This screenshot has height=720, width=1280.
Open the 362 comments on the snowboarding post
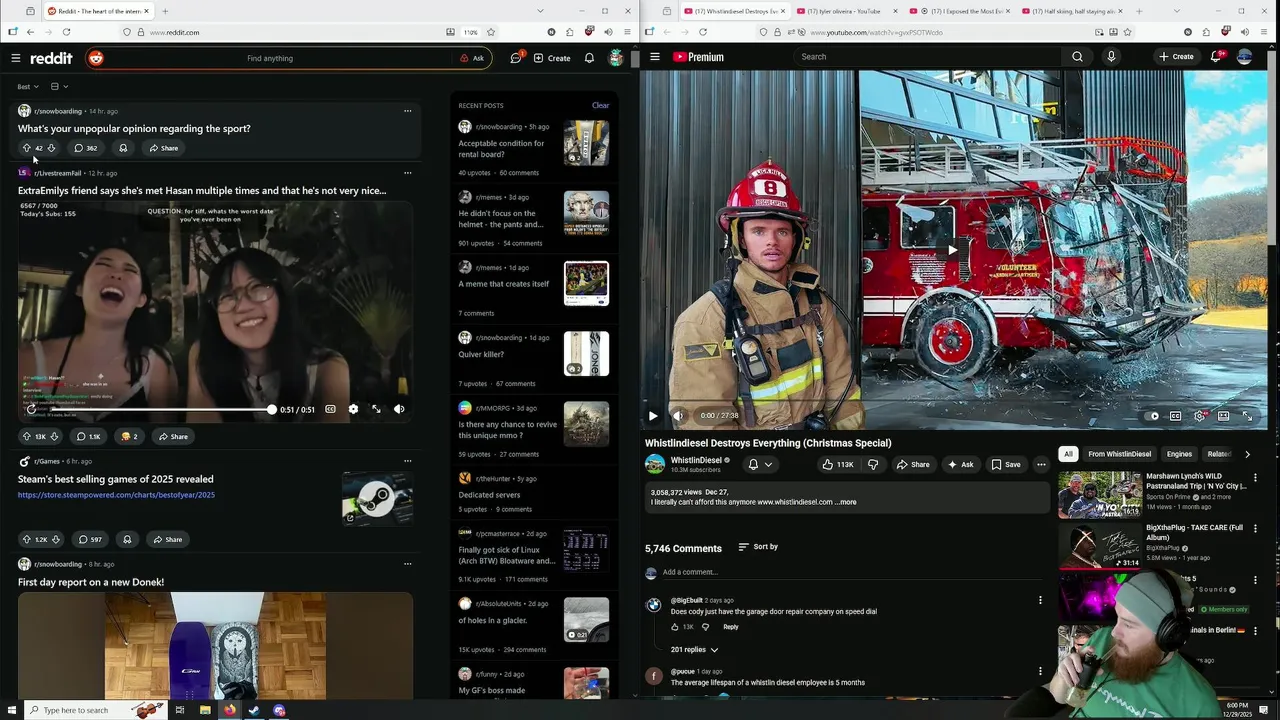coord(86,148)
